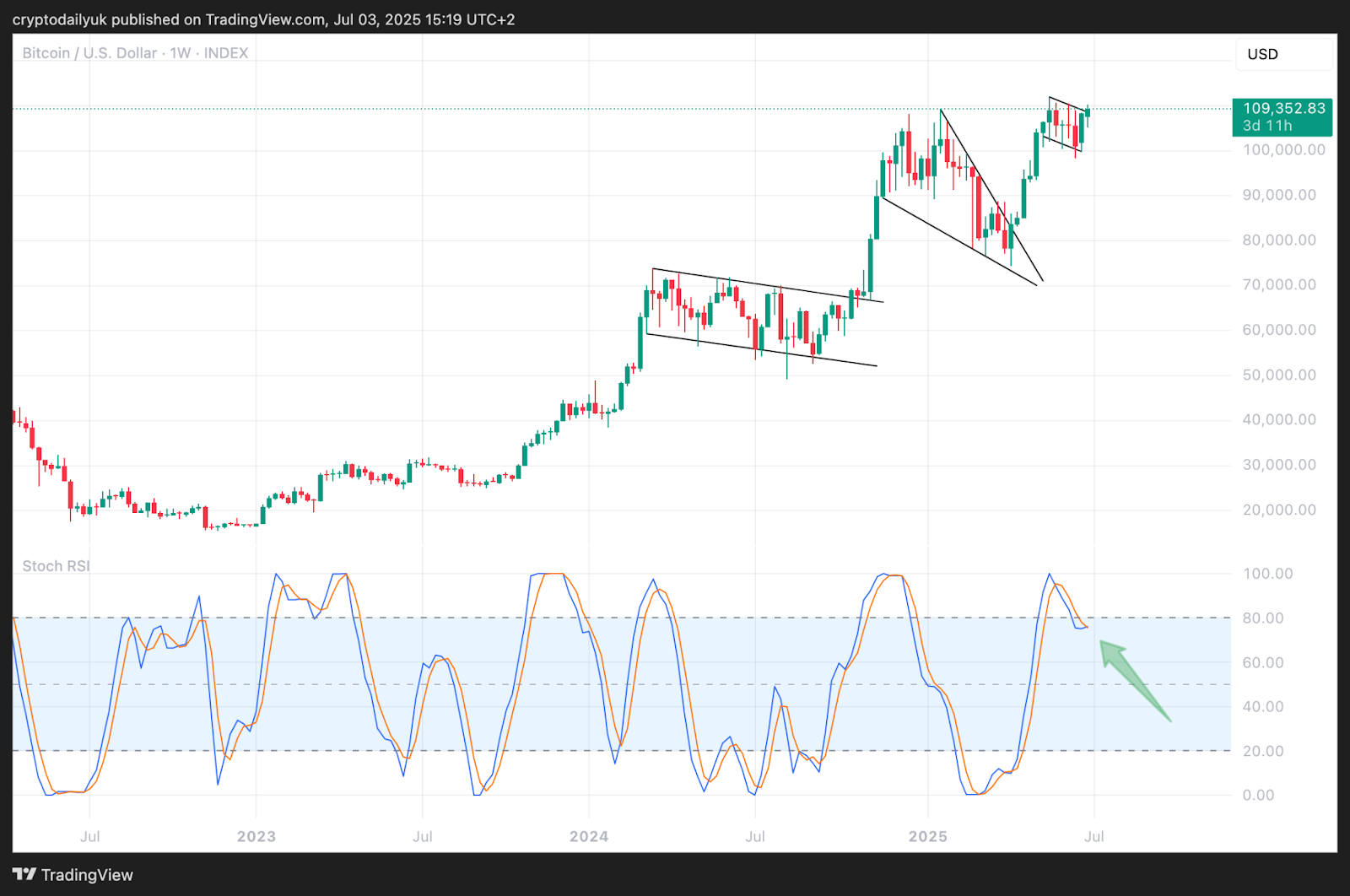Click the 2025 label on time axis
The width and height of the screenshot is (1350, 896).
click(927, 837)
